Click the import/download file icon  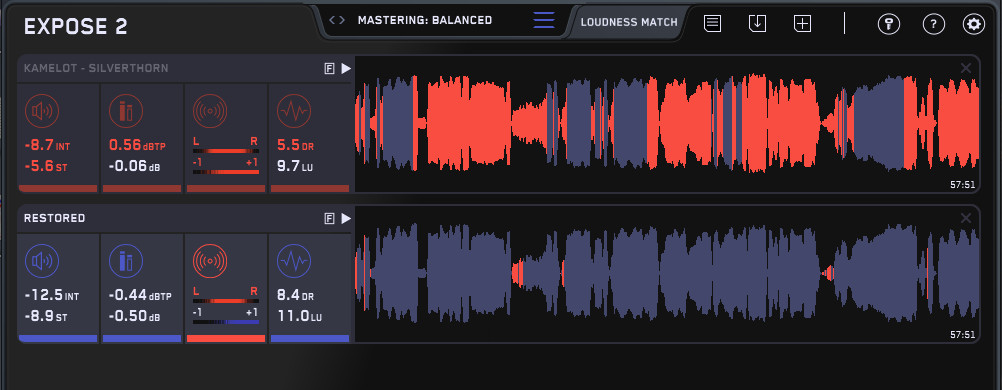757,24
